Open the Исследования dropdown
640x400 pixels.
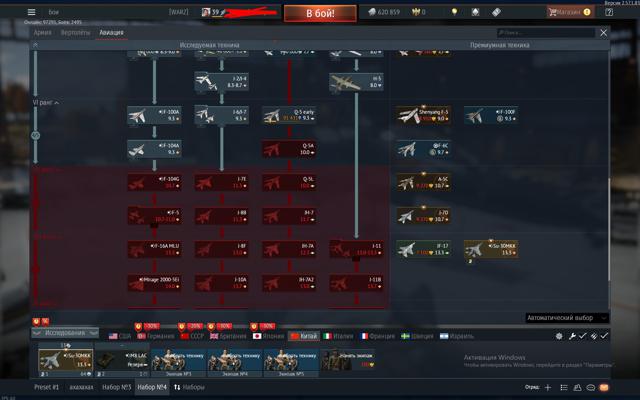(x=65, y=333)
